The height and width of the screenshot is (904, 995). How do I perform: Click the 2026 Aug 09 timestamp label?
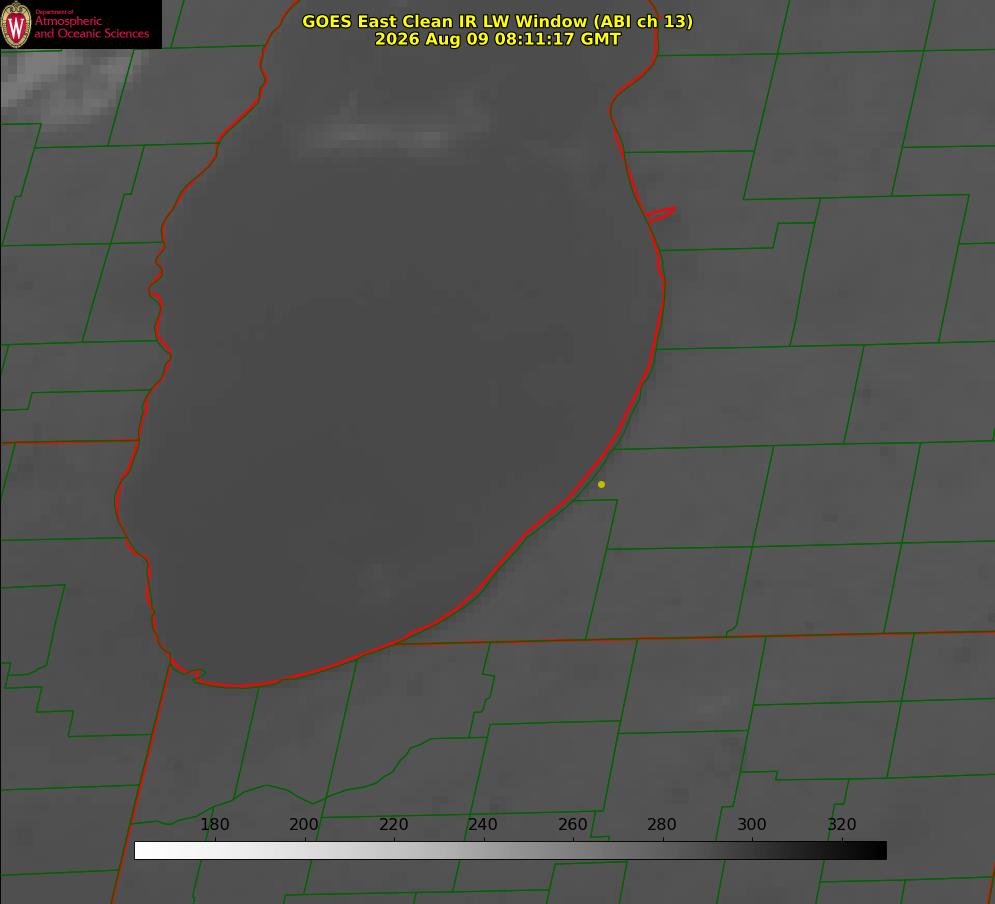coord(498,39)
